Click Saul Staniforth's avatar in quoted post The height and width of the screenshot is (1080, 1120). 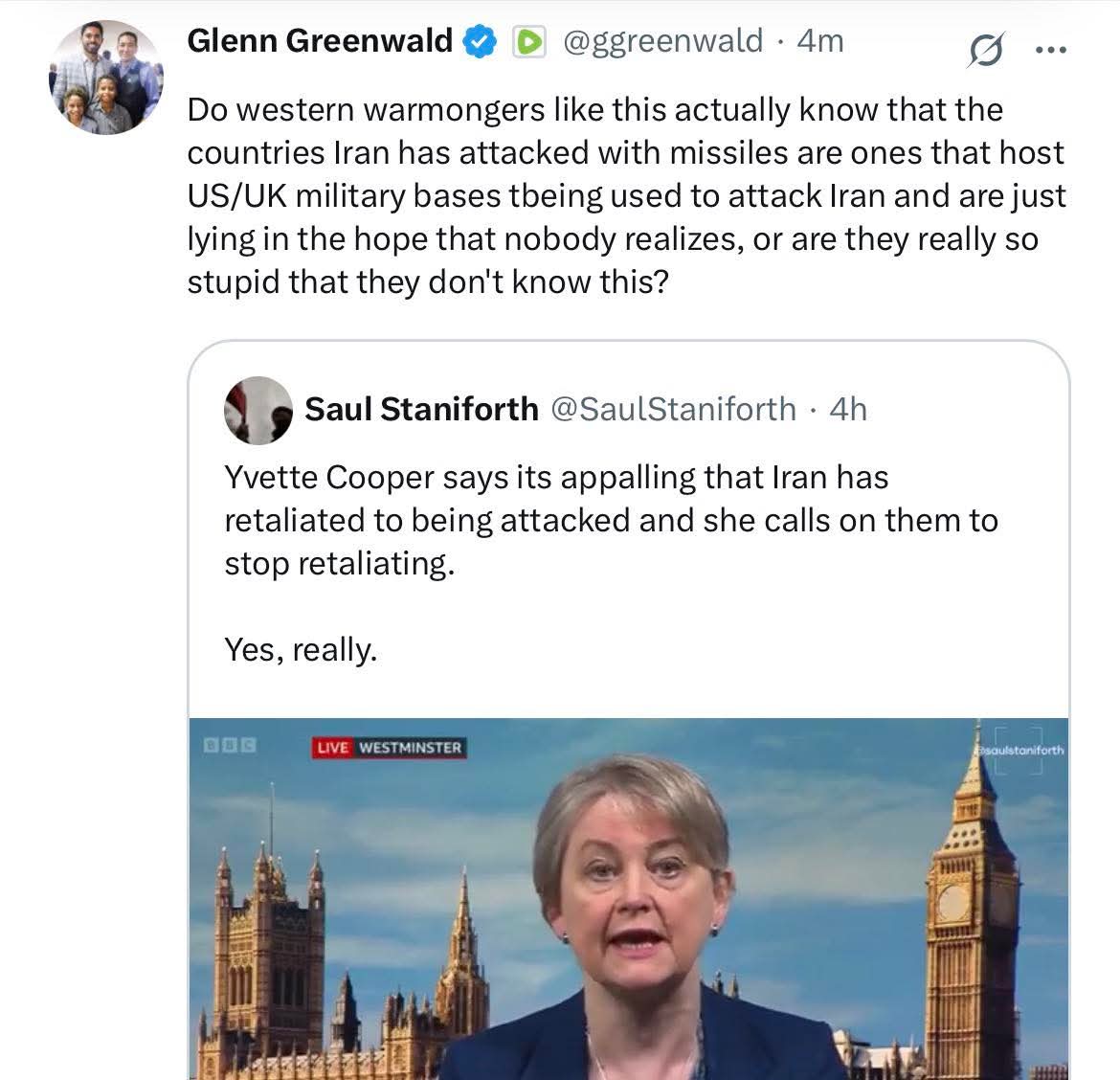click(x=258, y=410)
